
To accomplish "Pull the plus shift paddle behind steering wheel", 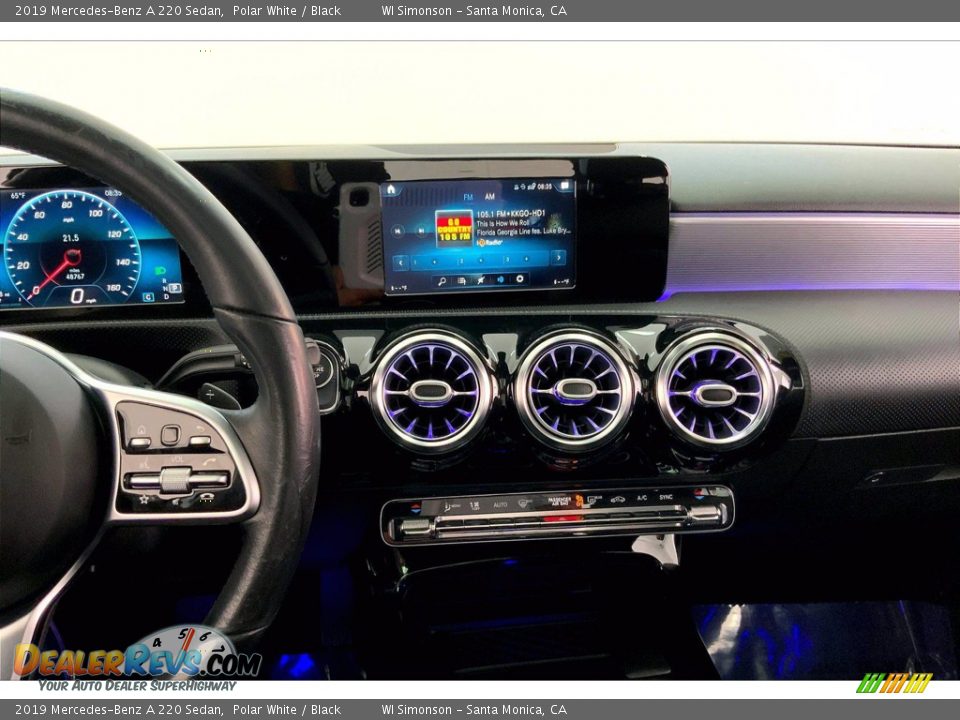I will coord(214,396).
